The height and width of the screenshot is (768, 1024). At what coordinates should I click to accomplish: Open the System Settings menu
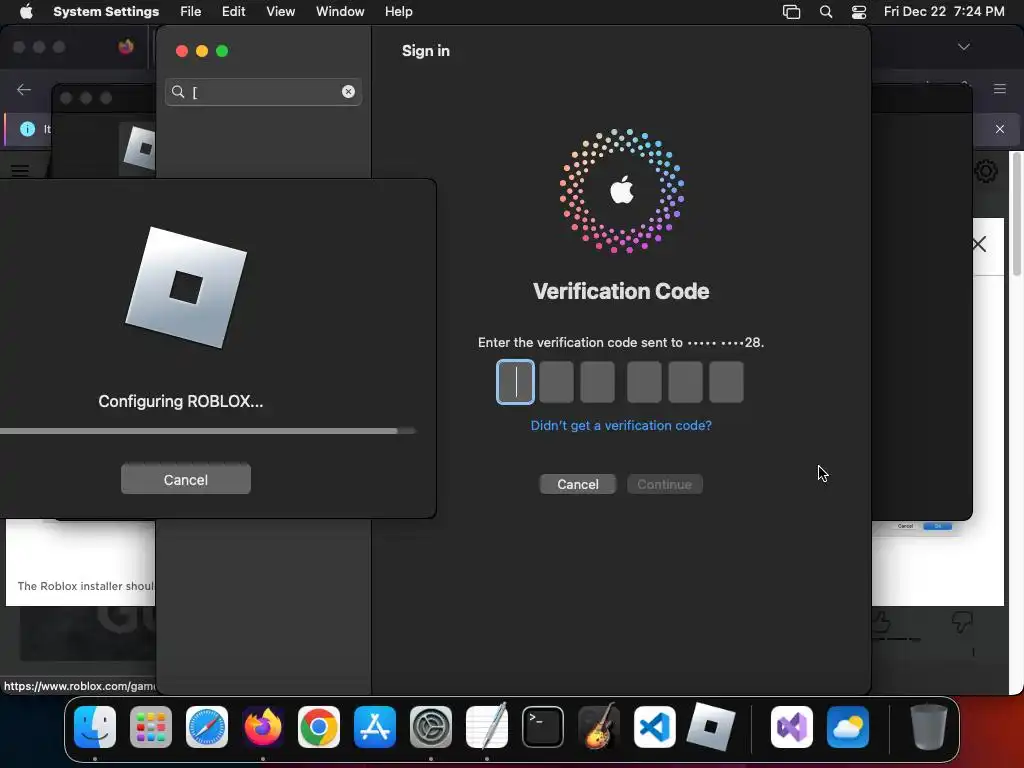(x=106, y=12)
